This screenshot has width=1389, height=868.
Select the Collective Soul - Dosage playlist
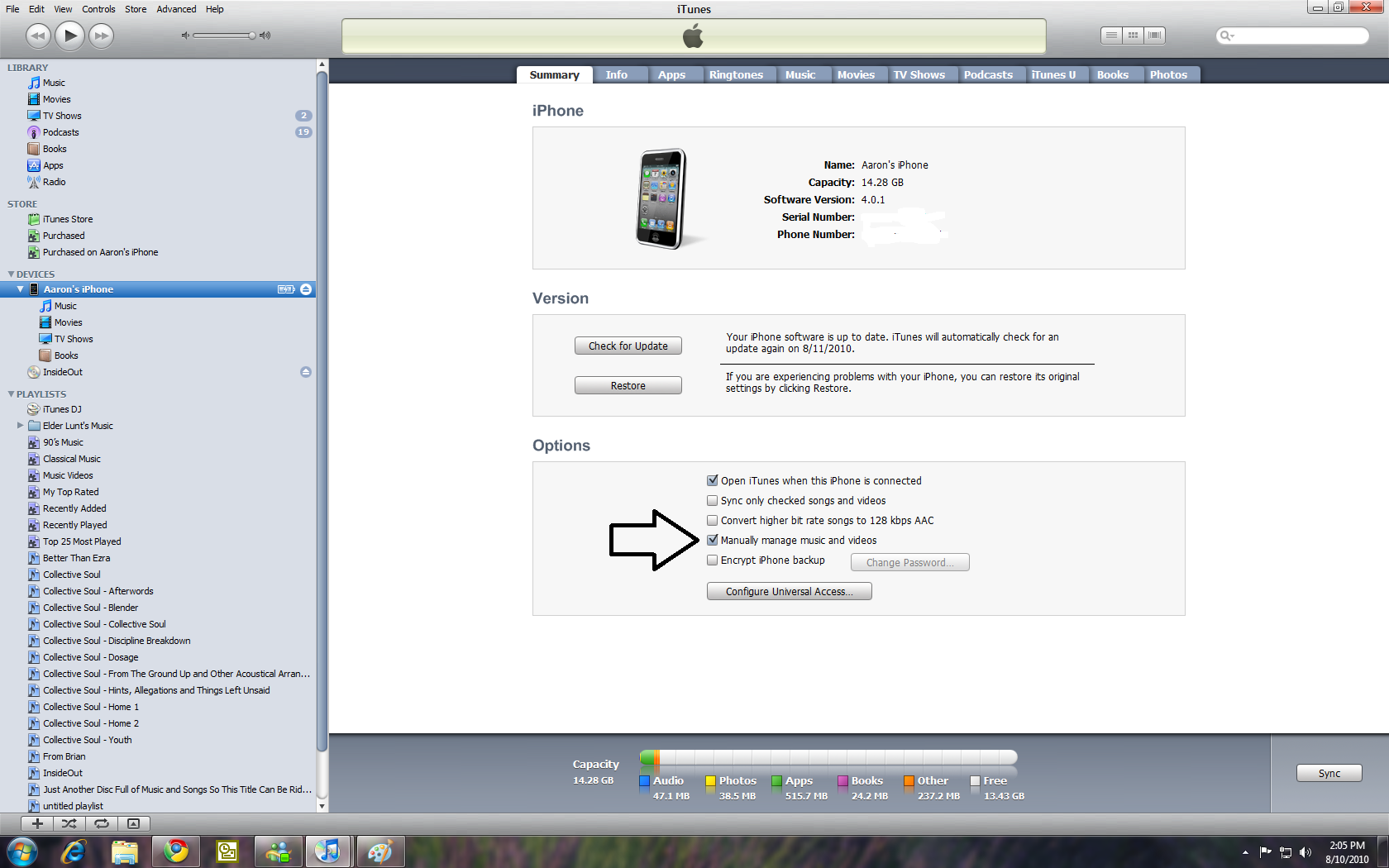90,657
